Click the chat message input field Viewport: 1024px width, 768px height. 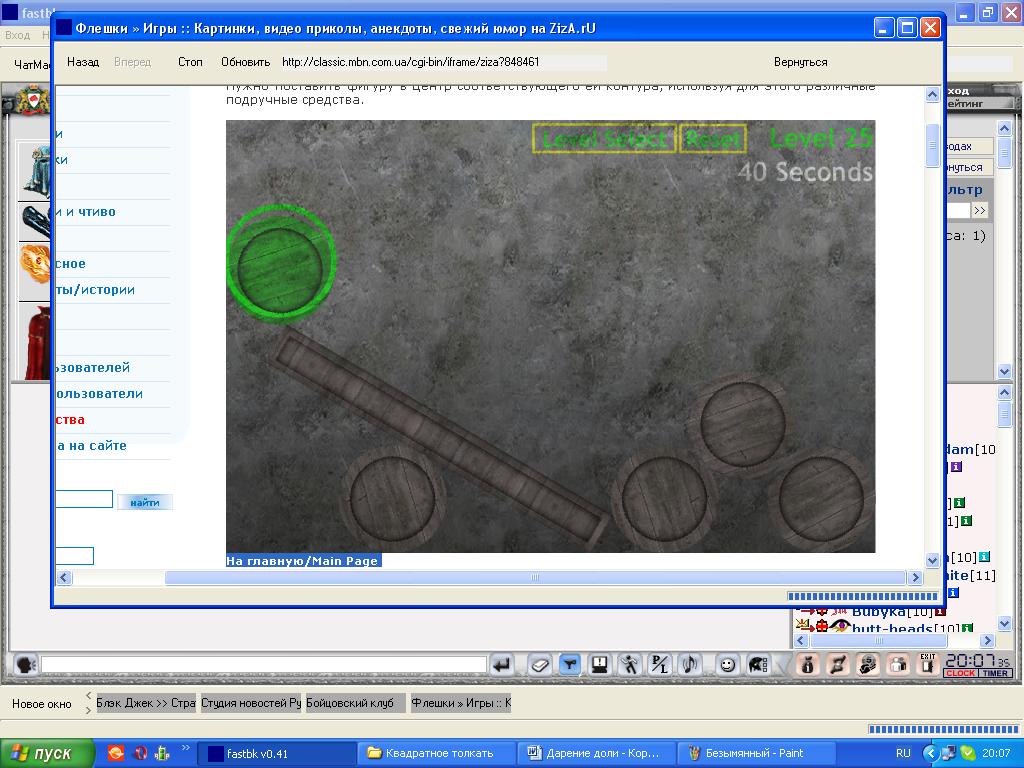(264, 665)
